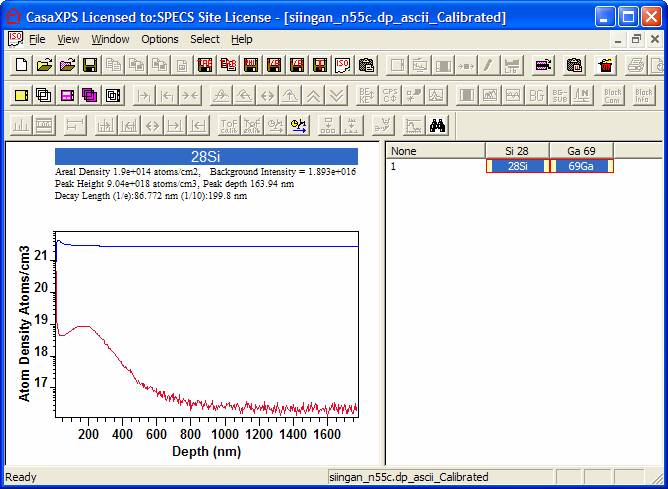Click the clipboard icon beside ISO
Screen dimensions: 668x489
tap(366, 66)
